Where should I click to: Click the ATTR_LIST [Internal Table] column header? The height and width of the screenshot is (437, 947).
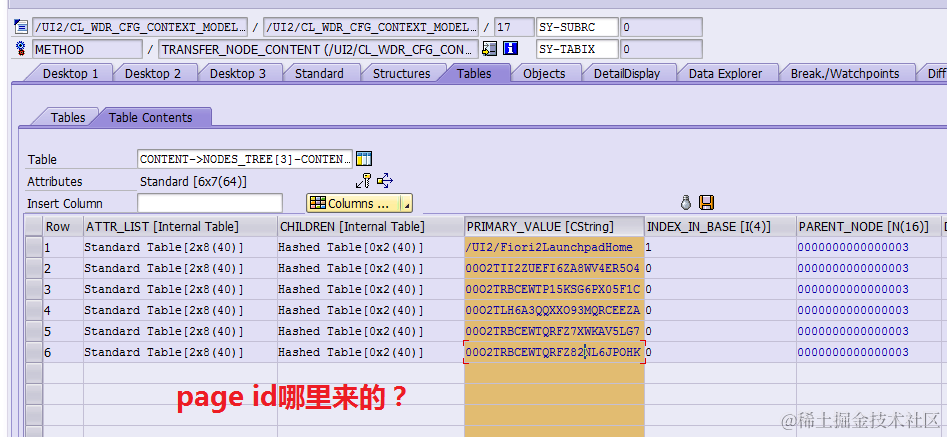click(x=181, y=226)
